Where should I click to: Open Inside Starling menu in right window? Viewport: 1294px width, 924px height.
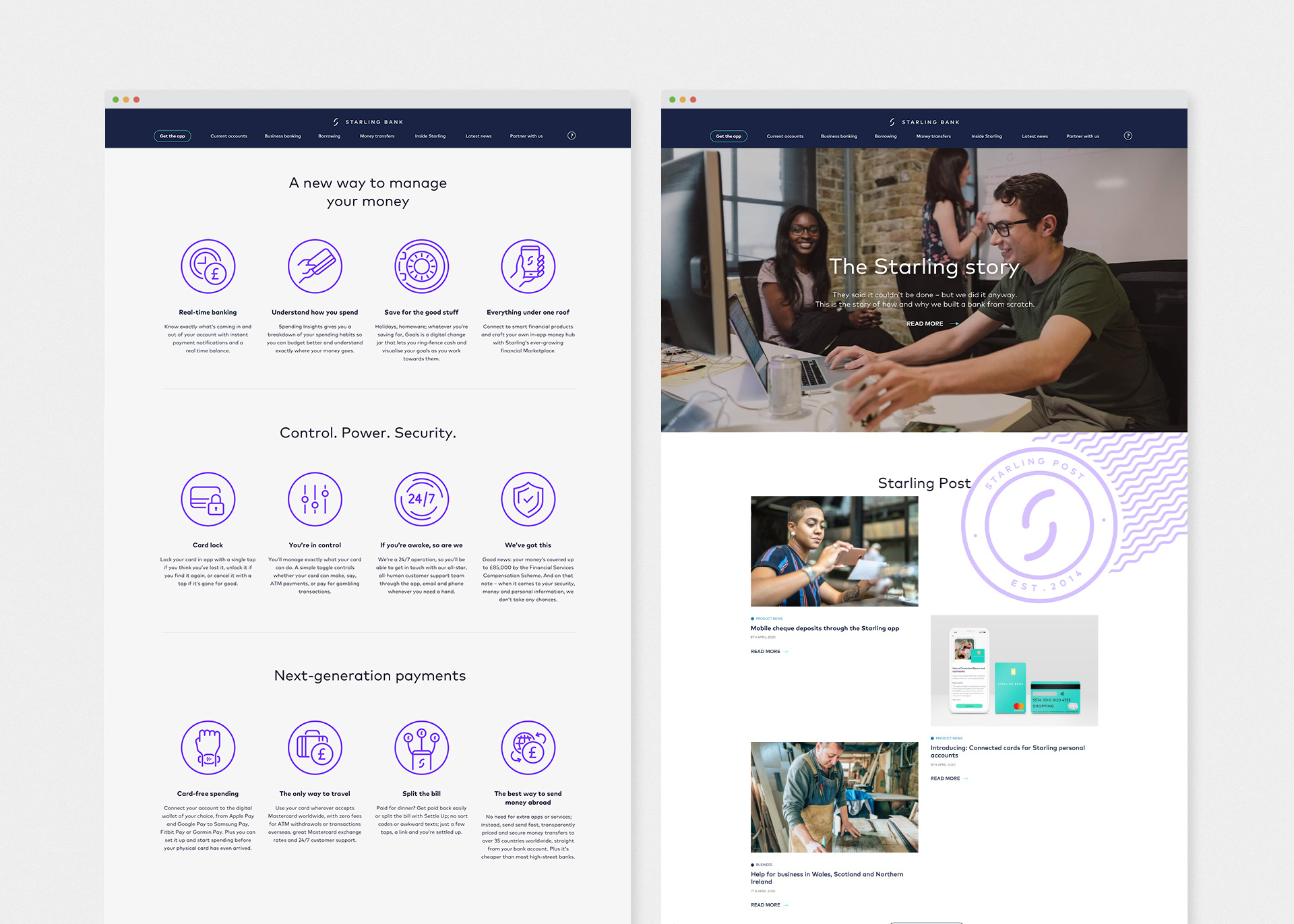click(x=987, y=136)
